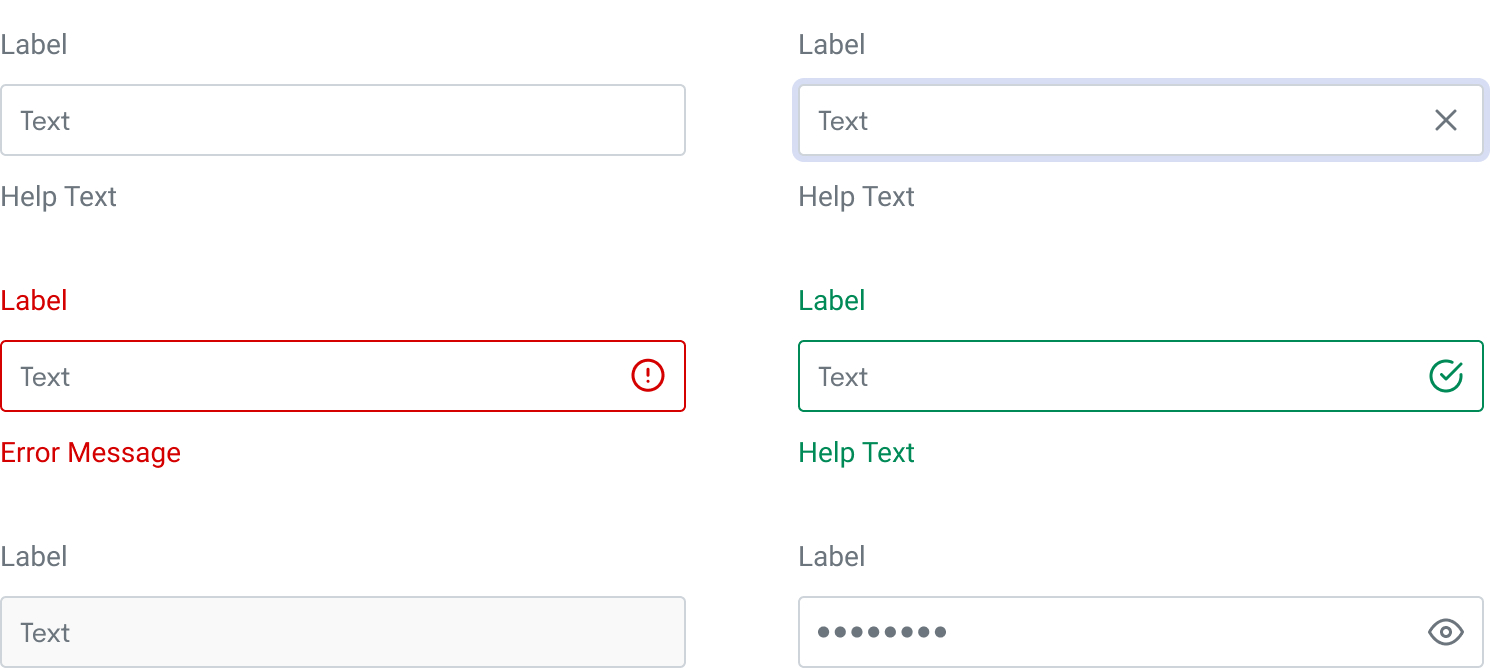Click inside the green-bordered success input

coord(1141,376)
